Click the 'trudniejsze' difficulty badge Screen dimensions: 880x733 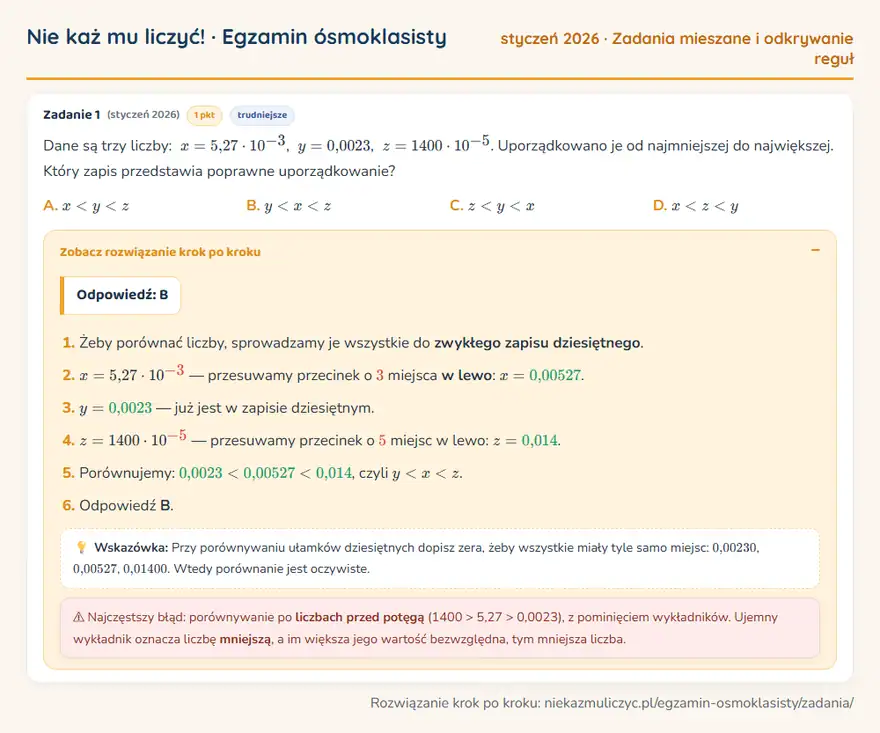[262, 115]
